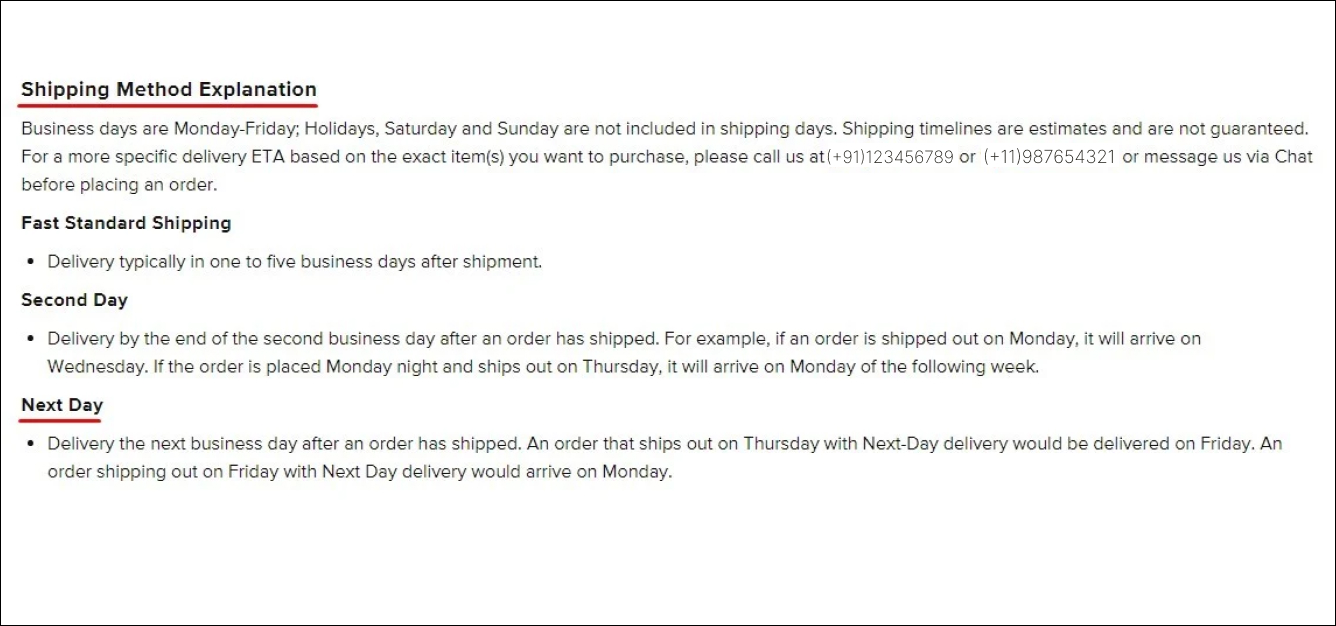The width and height of the screenshot is (1336, 626).
Task: Click the word Chat in the intro paragraph
Action: [1293, 157]
